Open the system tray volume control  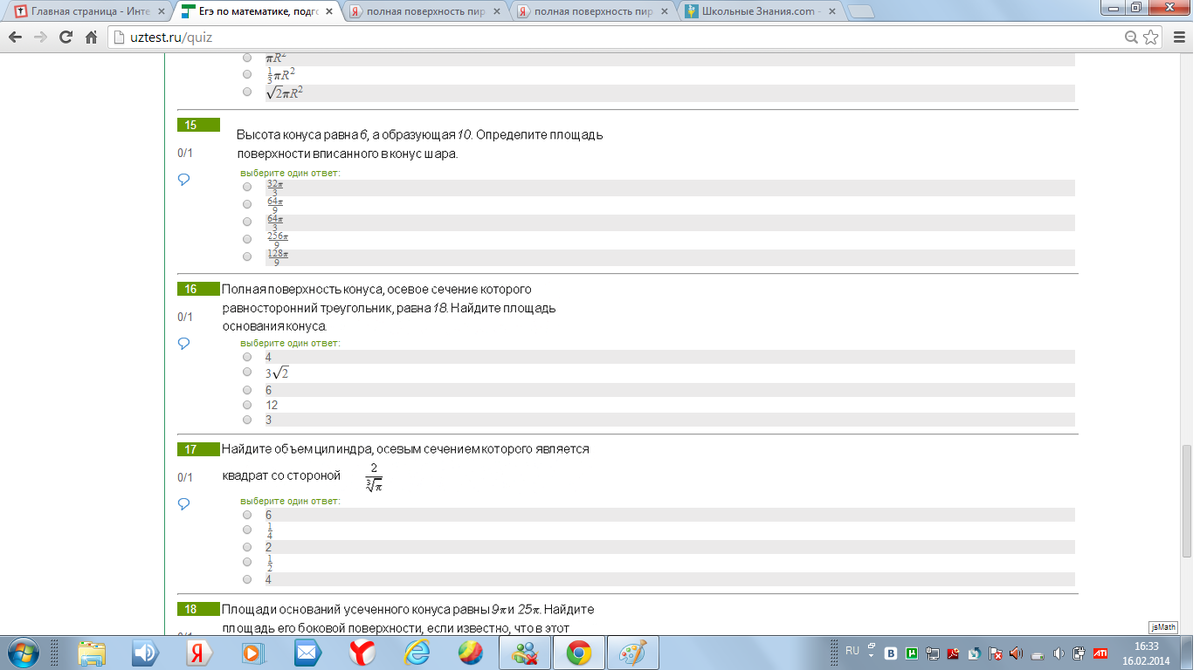point(1059,654)
